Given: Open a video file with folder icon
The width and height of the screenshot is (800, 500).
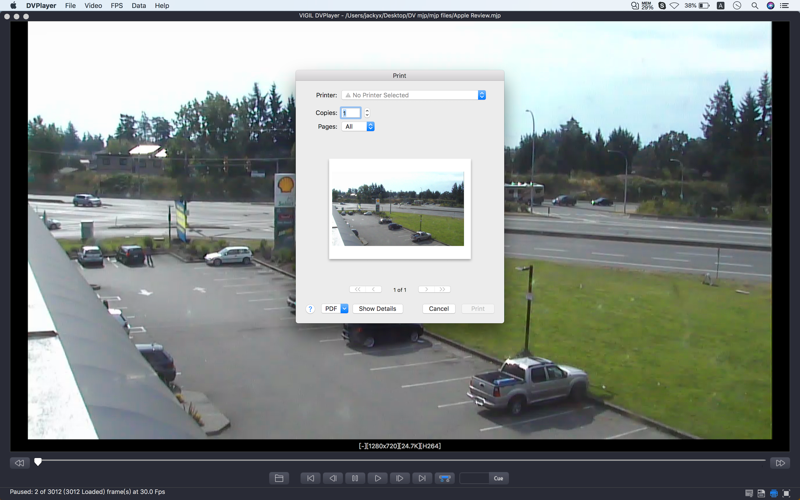Looking at the screenshot, I should (279, 478).
